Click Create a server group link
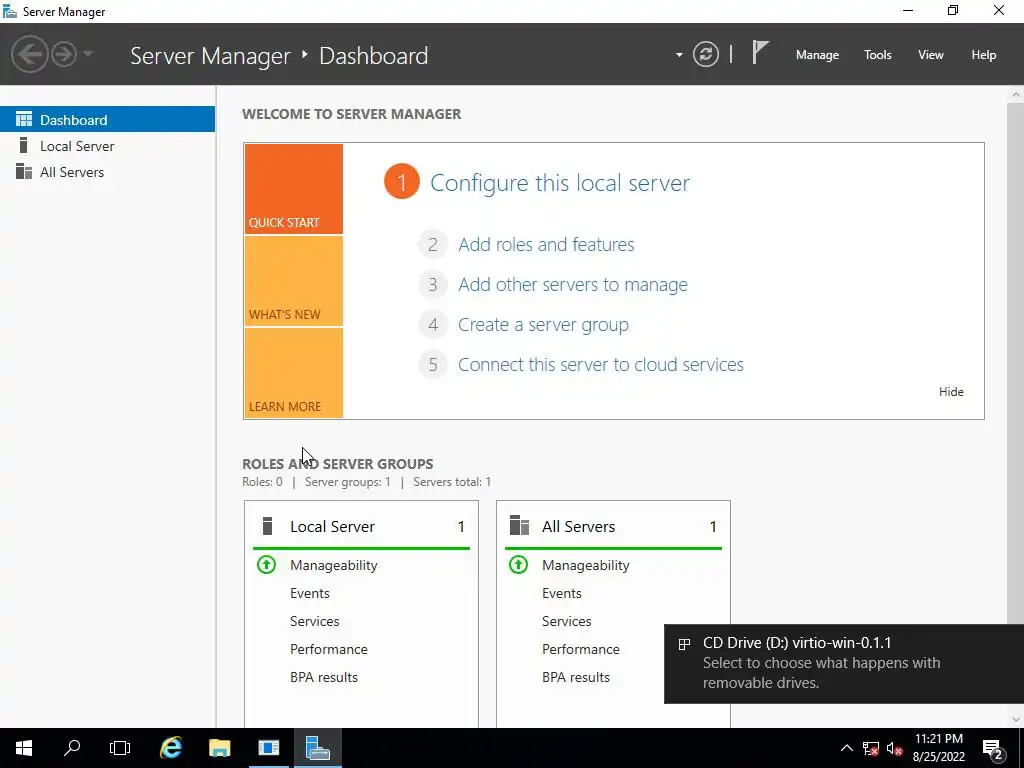 point(543,325)
